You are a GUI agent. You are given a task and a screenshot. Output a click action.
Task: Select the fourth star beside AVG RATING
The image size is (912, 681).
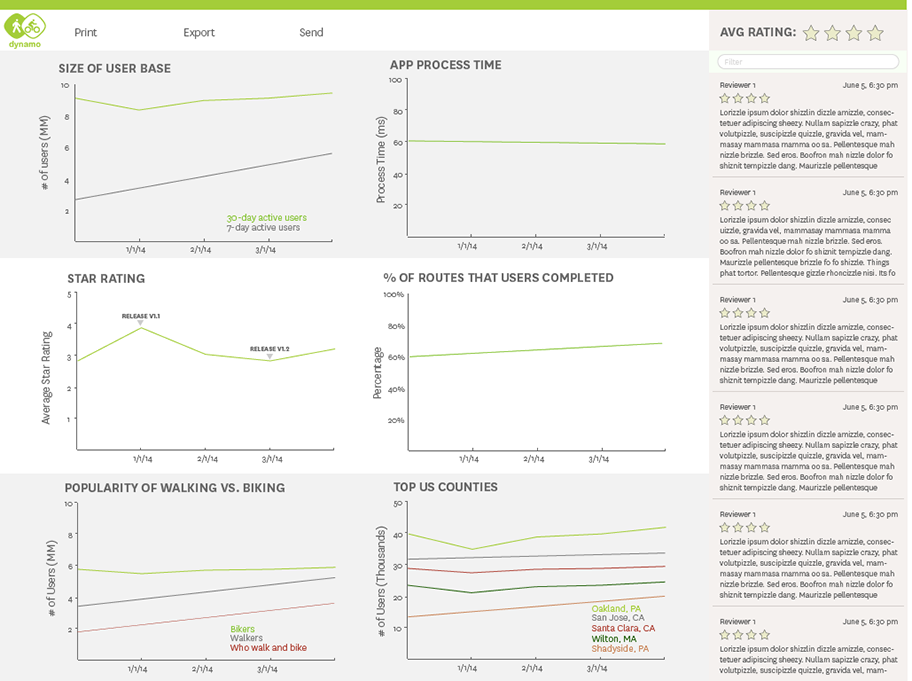tap(875, 33)
